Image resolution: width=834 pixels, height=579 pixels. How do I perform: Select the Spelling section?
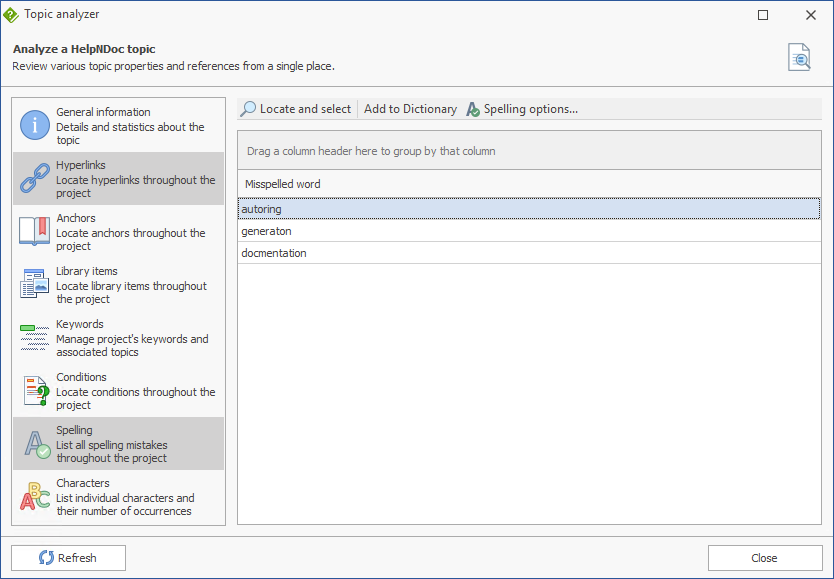click(x=119, y=443)
